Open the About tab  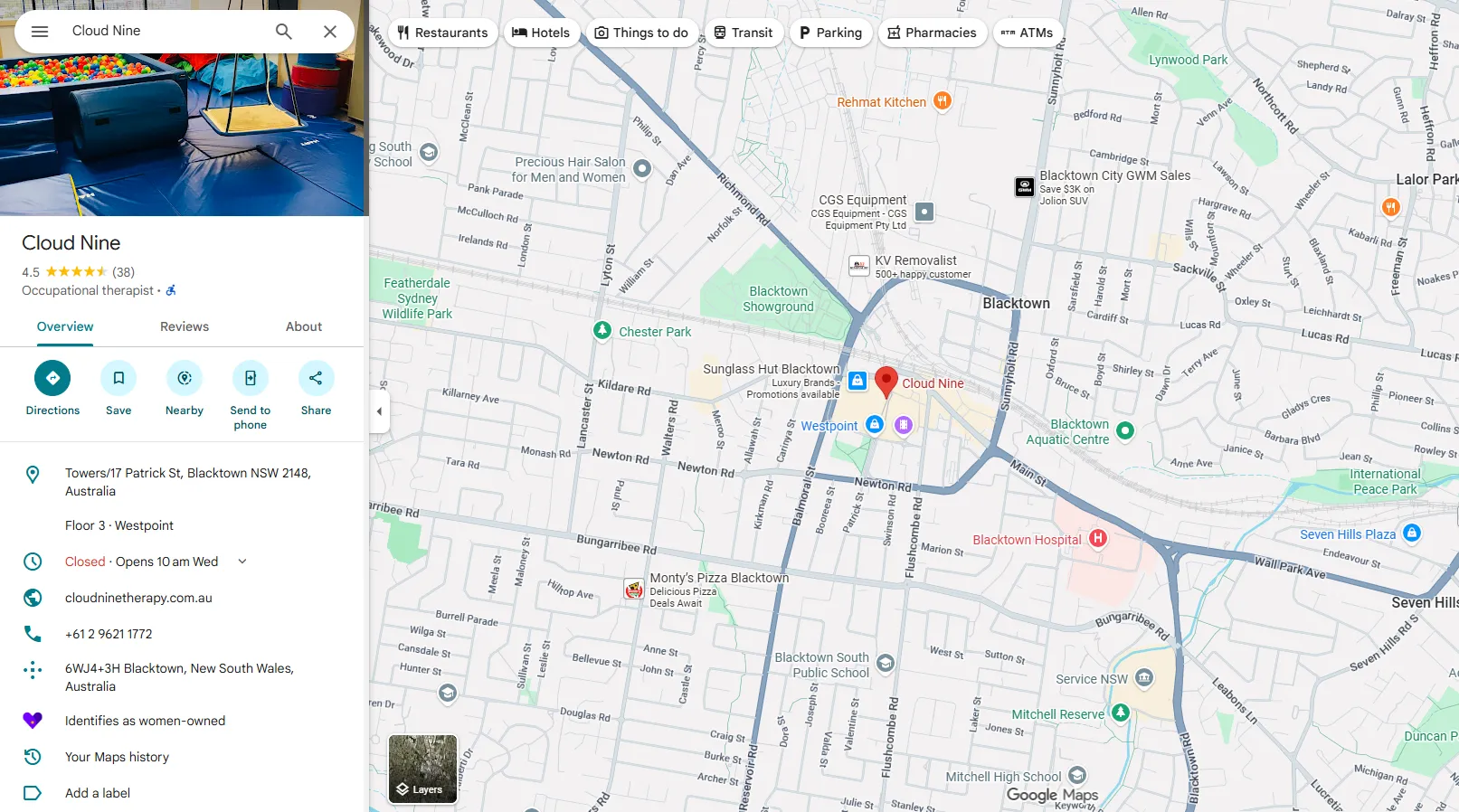[x=304, y=326]
